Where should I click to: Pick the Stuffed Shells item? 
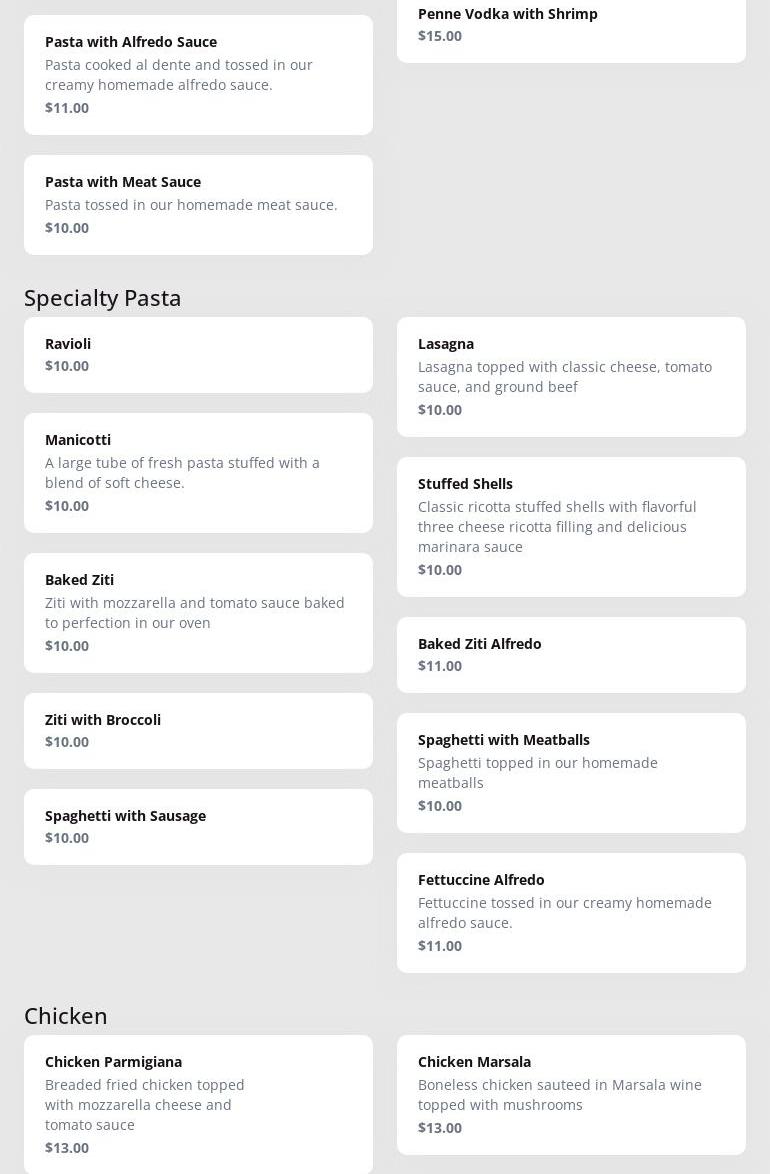tap(570, 526)
